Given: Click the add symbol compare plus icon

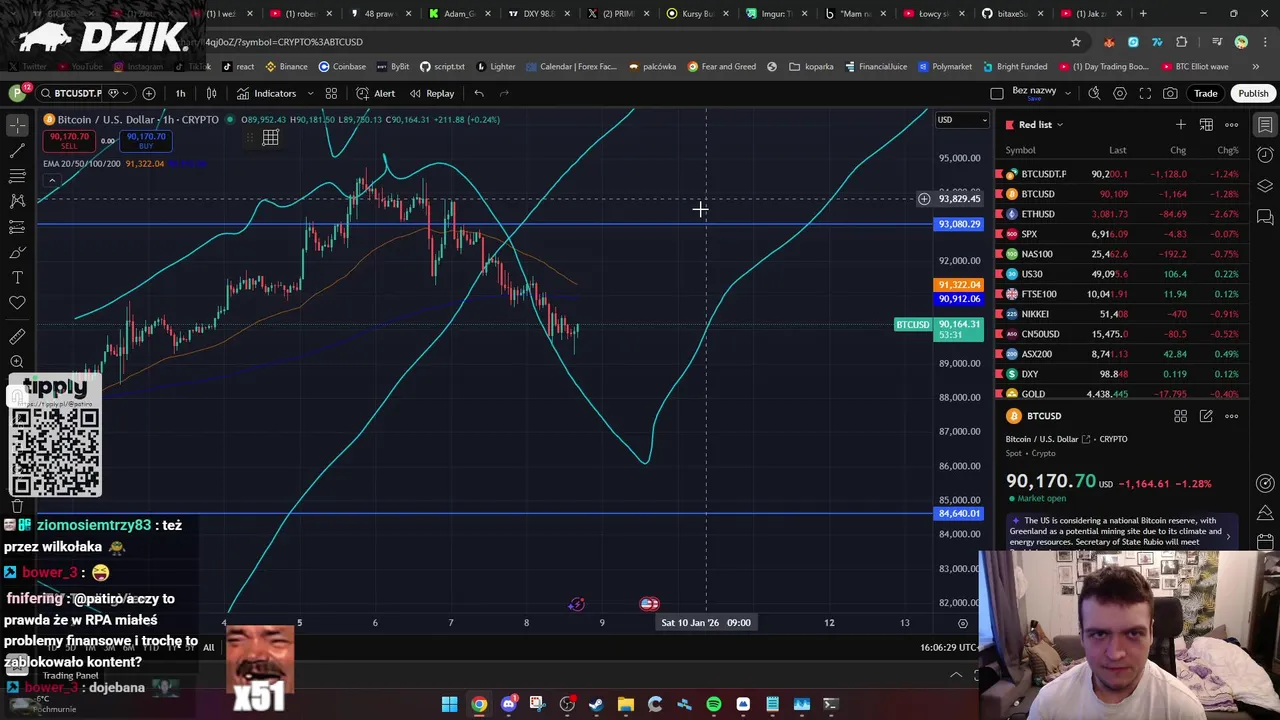Looking at the screenshot, I should click(149, 93).
